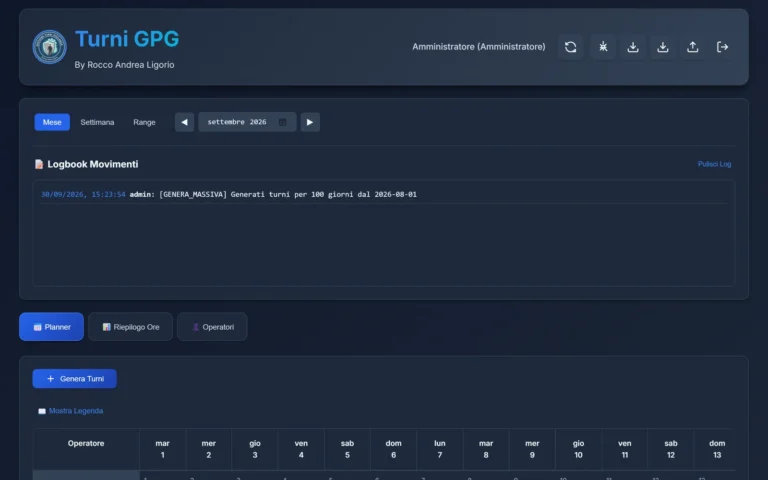Click the logout arrow icon
The image size is (768, 480).
click(x=722, y=47)
